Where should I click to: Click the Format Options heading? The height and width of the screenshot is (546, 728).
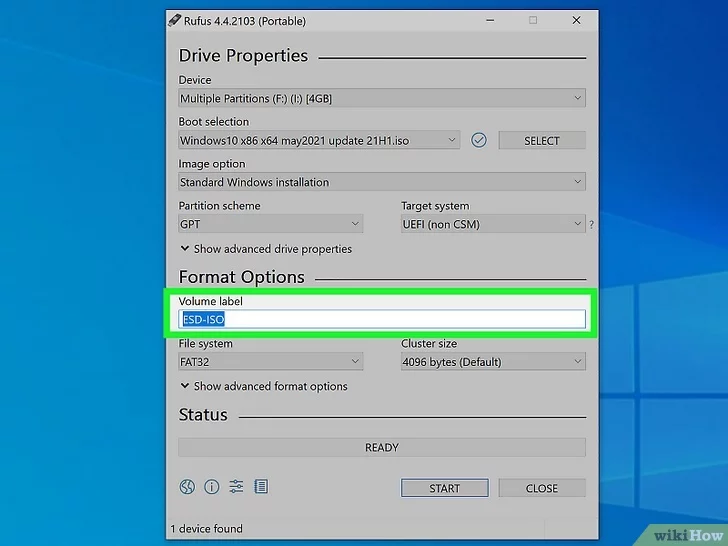(241, 277)
